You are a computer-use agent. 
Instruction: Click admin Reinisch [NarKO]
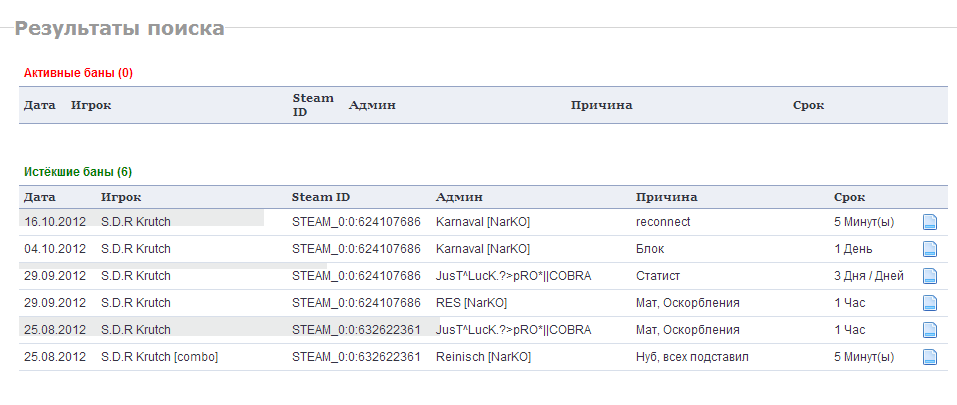[483, 357]
